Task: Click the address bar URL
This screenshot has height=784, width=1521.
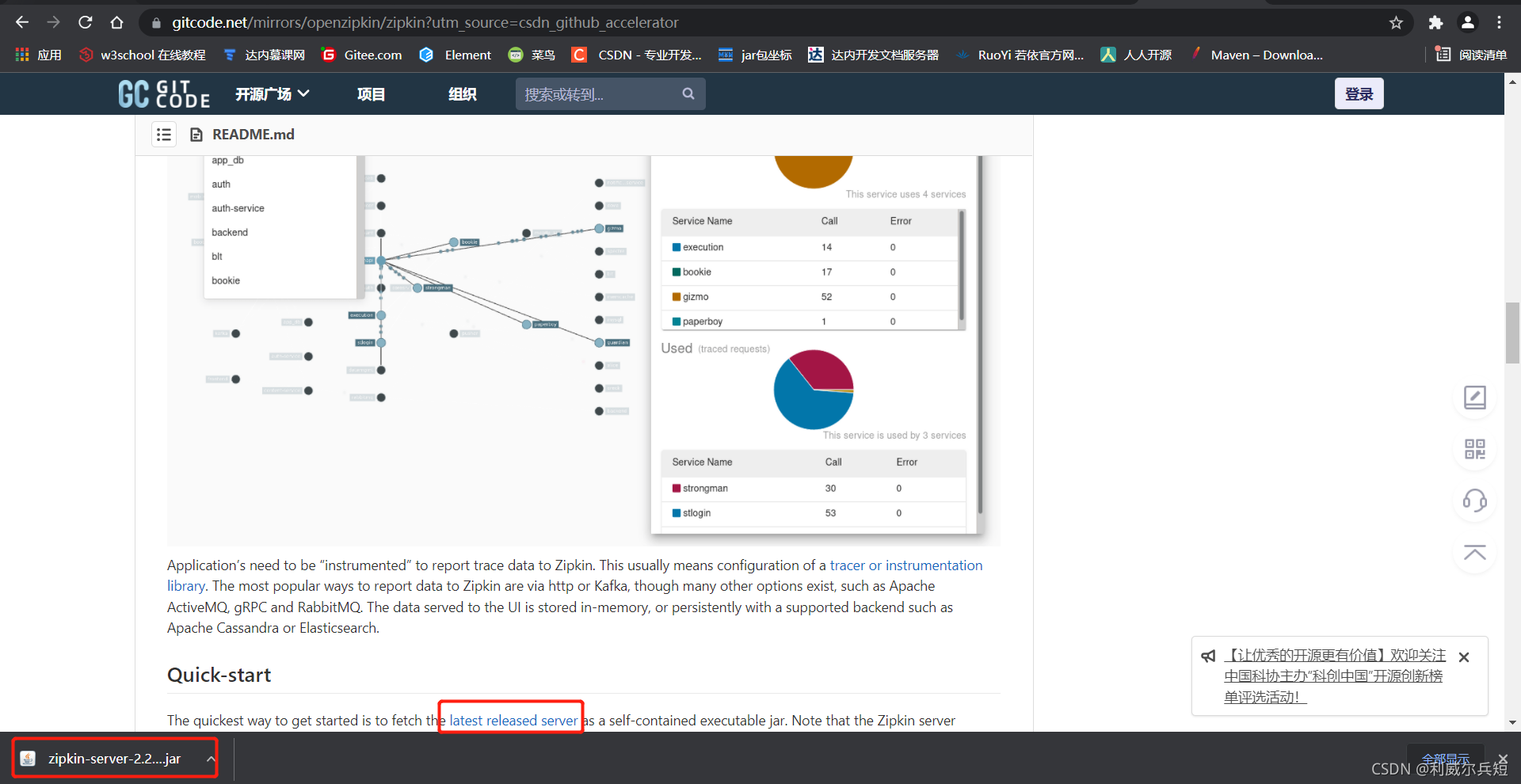Action: [x=425, y=22]
